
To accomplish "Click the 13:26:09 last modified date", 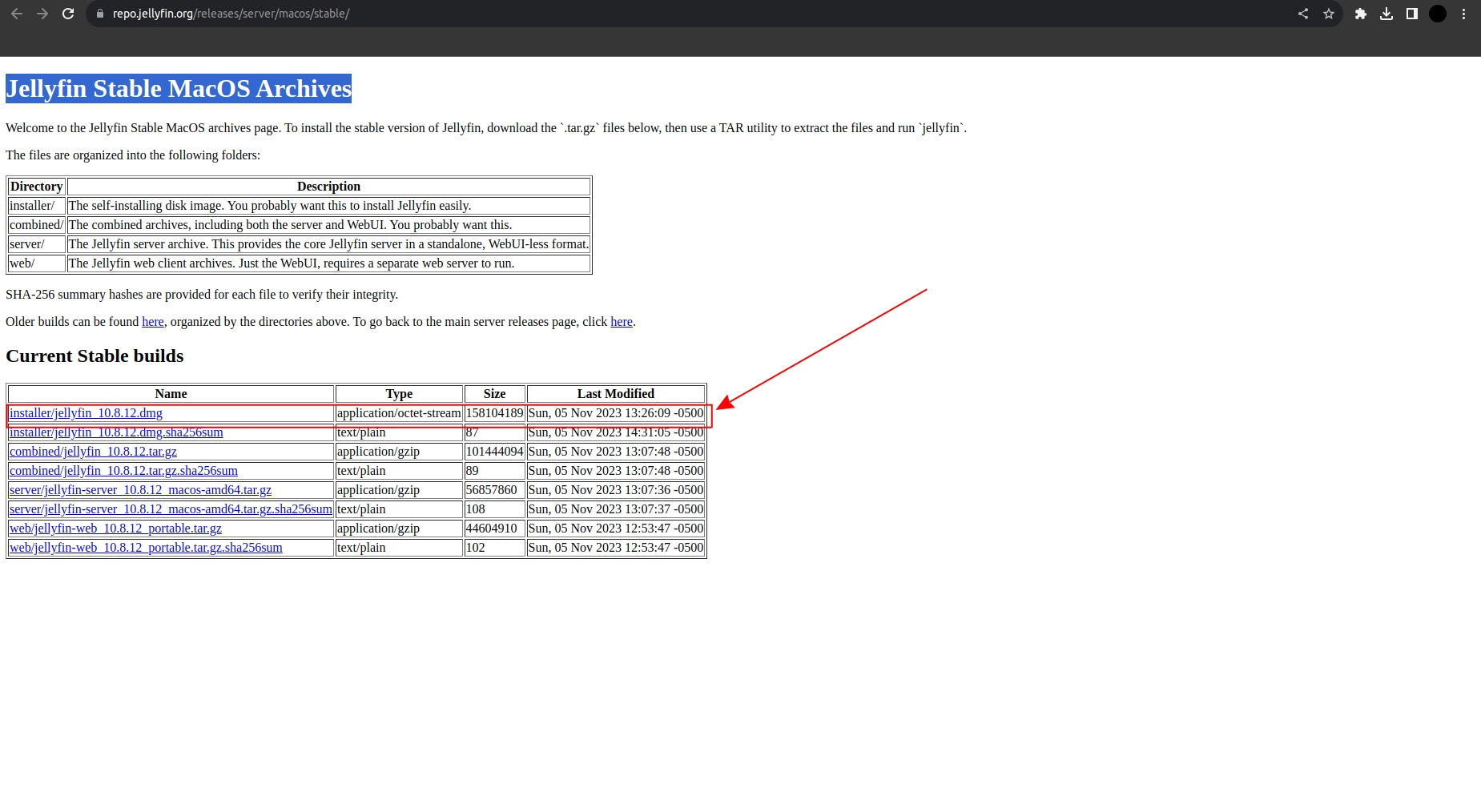I will 616,413.
